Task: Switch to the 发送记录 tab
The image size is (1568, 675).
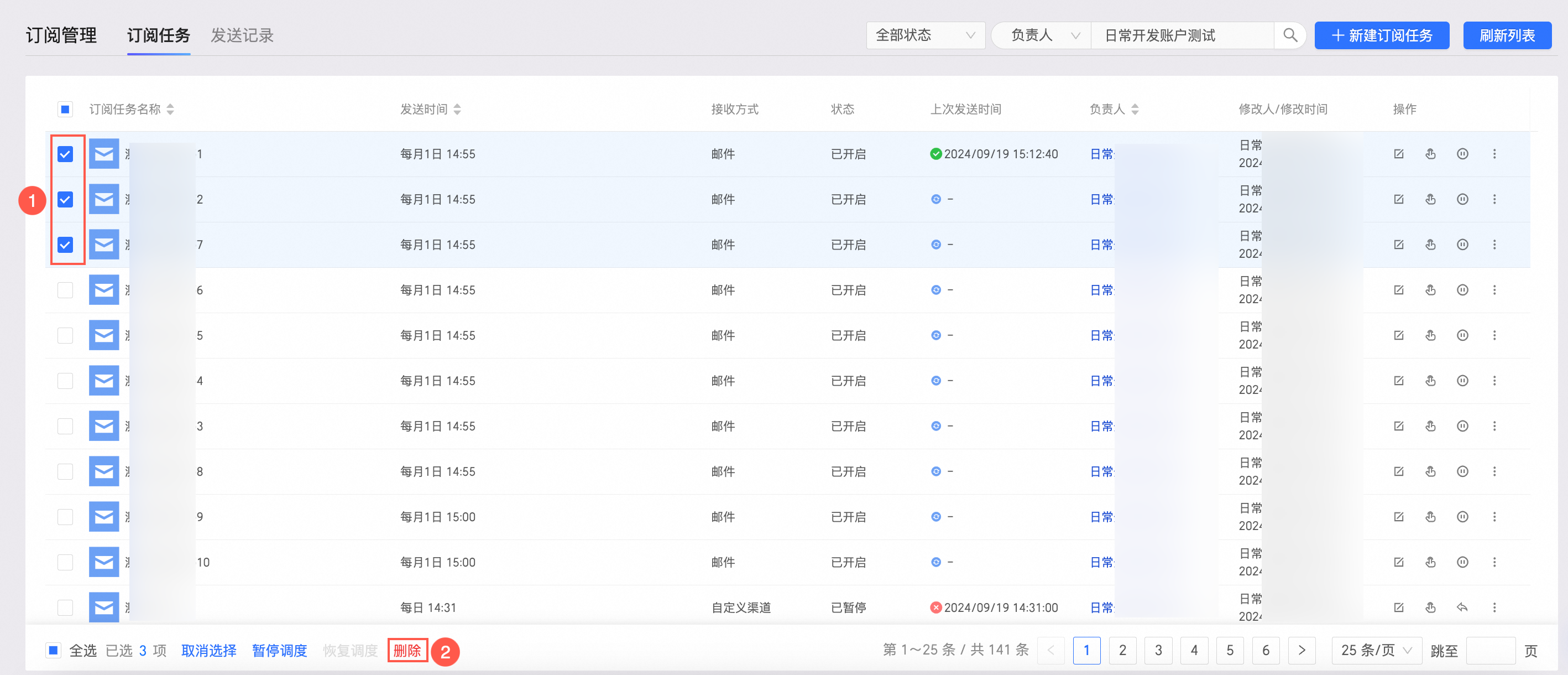Action: [x=242, y=35]
